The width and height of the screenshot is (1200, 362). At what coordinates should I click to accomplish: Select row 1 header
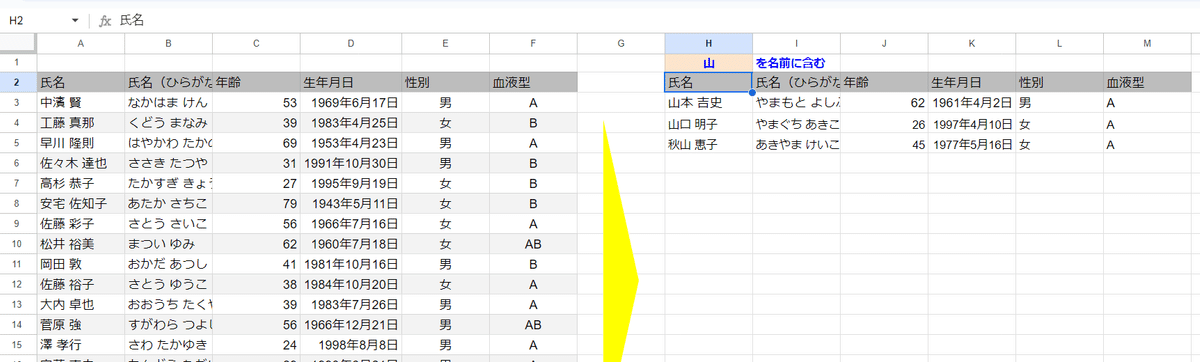pos(18,62)
